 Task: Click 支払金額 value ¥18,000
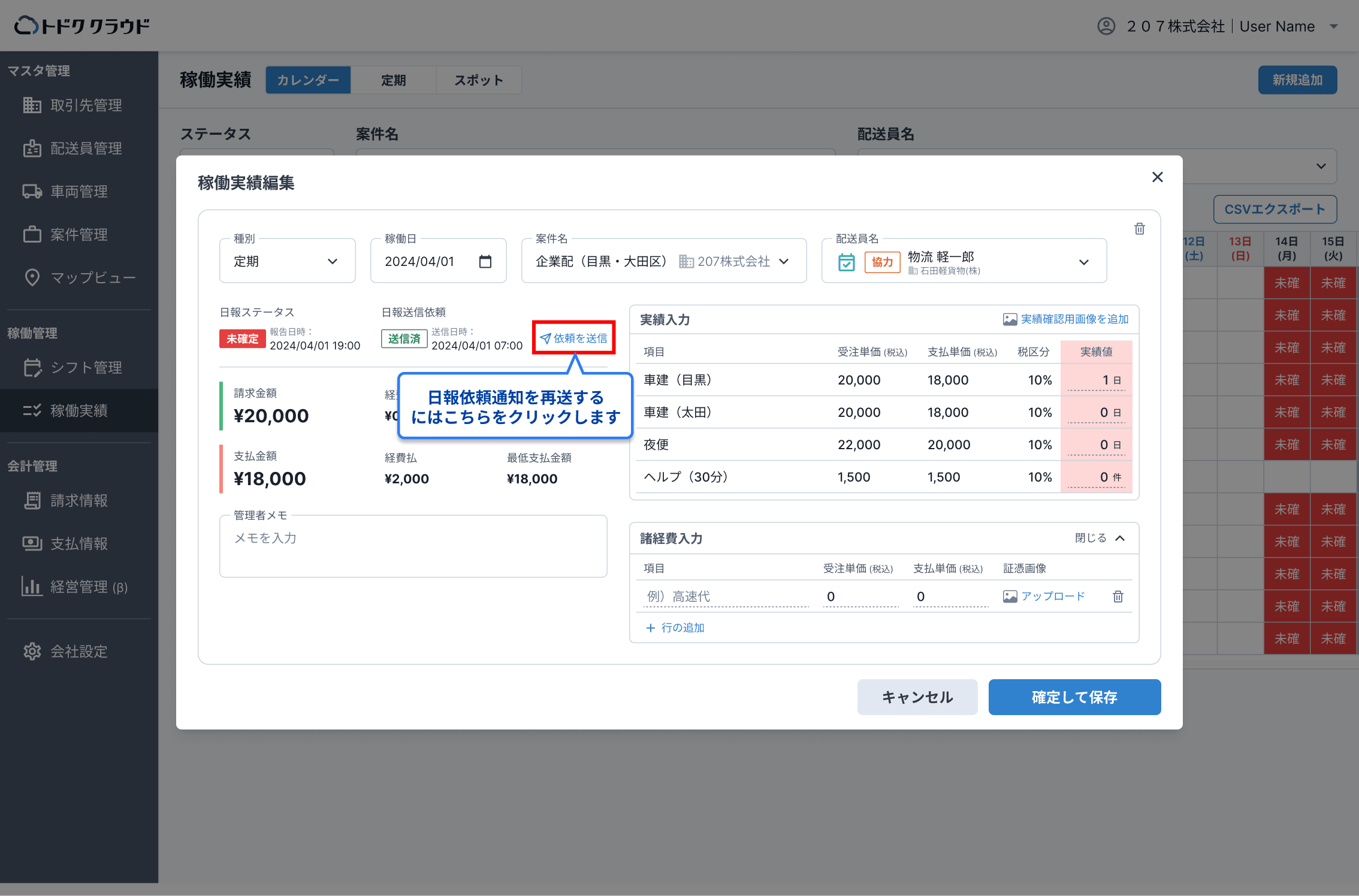click(x=270, y=479)
